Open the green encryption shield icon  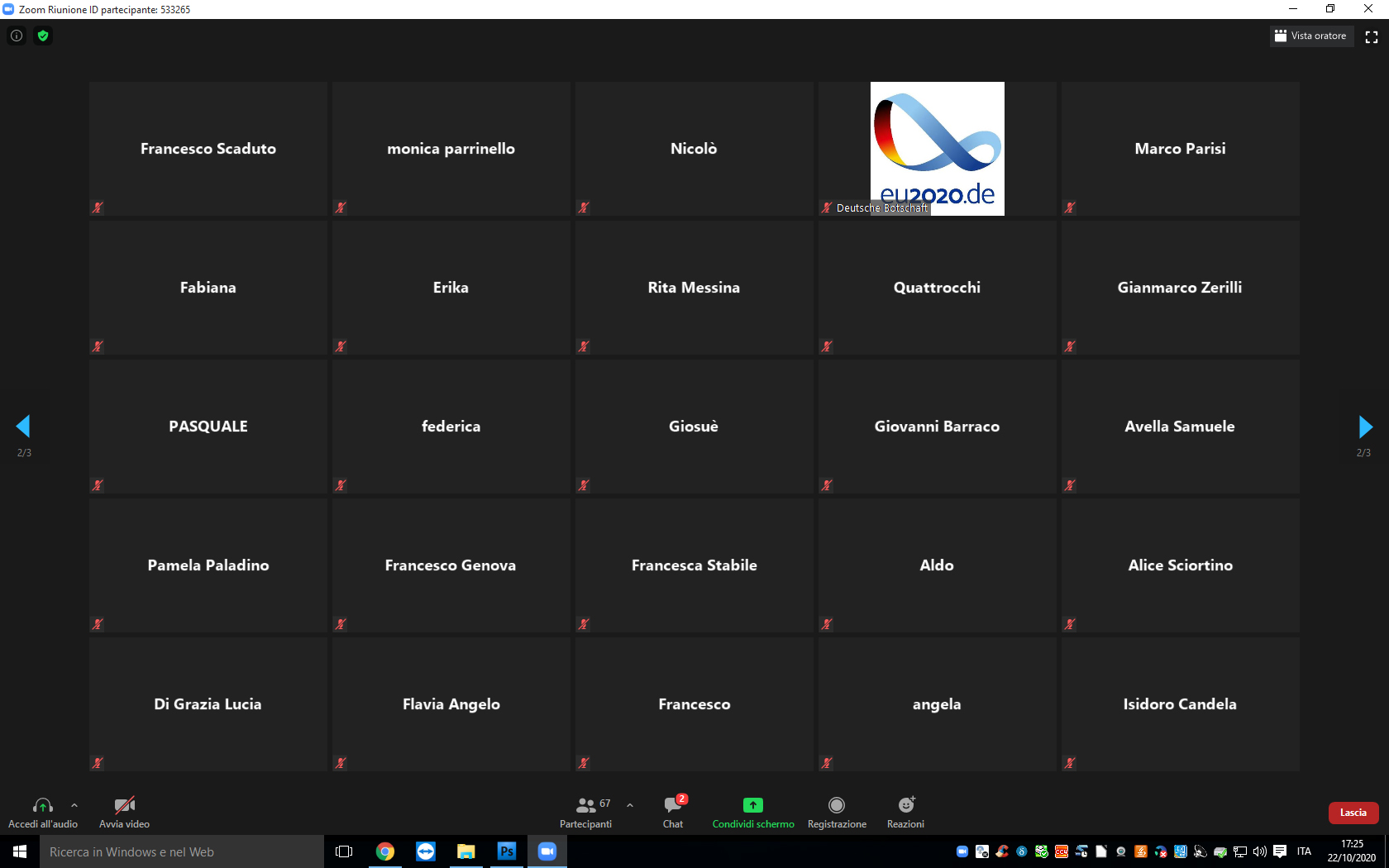coord(43,36)
